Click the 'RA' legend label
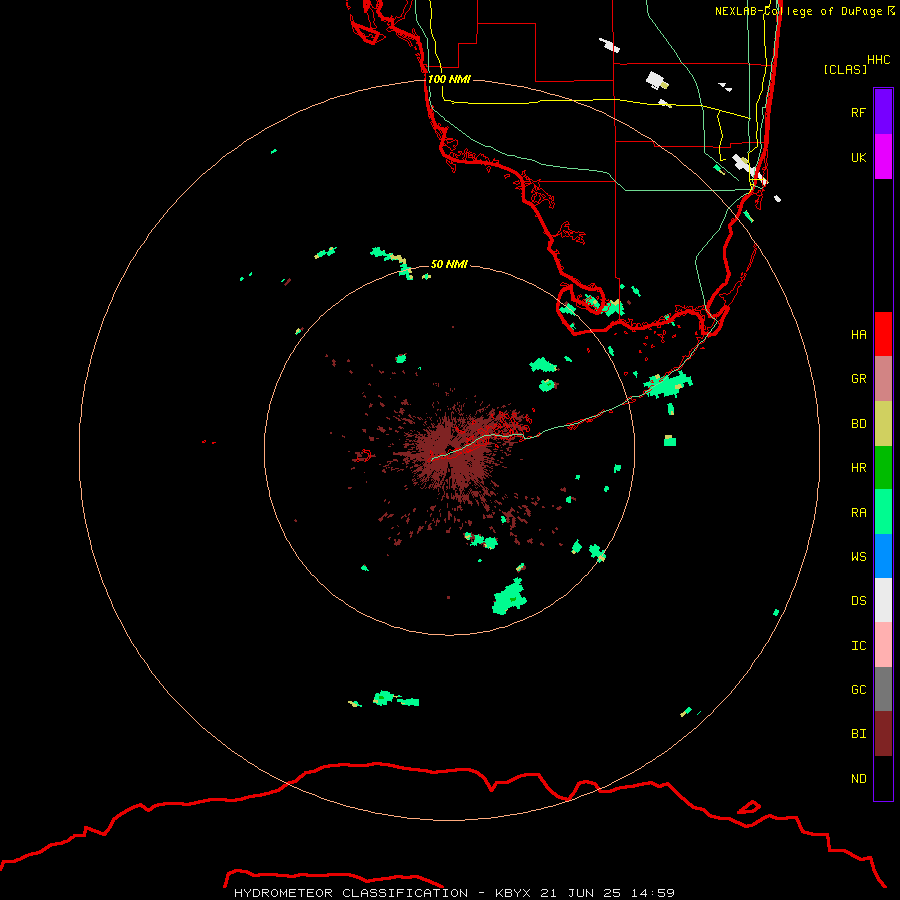Screen dimensions: 900x900 click(x=858, y=513)
